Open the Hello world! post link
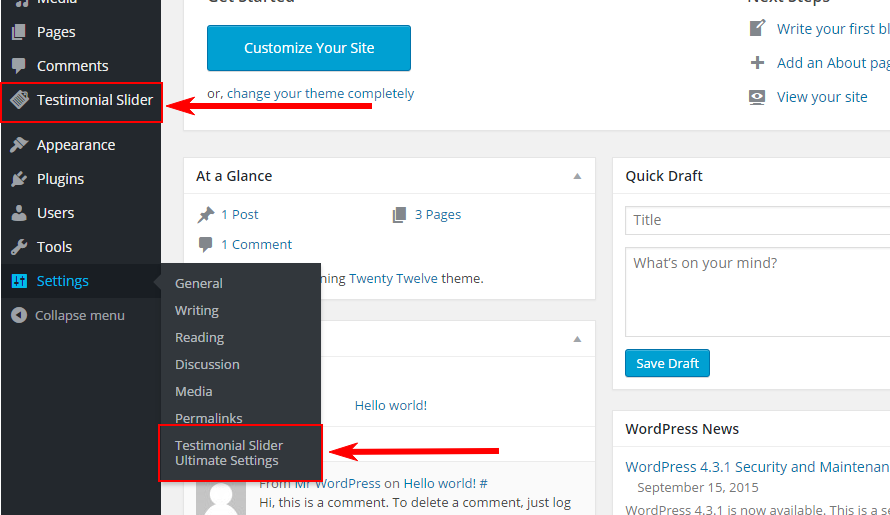Image resolution: width=890 pixels, height=515 pixels. tap(391, 405)
